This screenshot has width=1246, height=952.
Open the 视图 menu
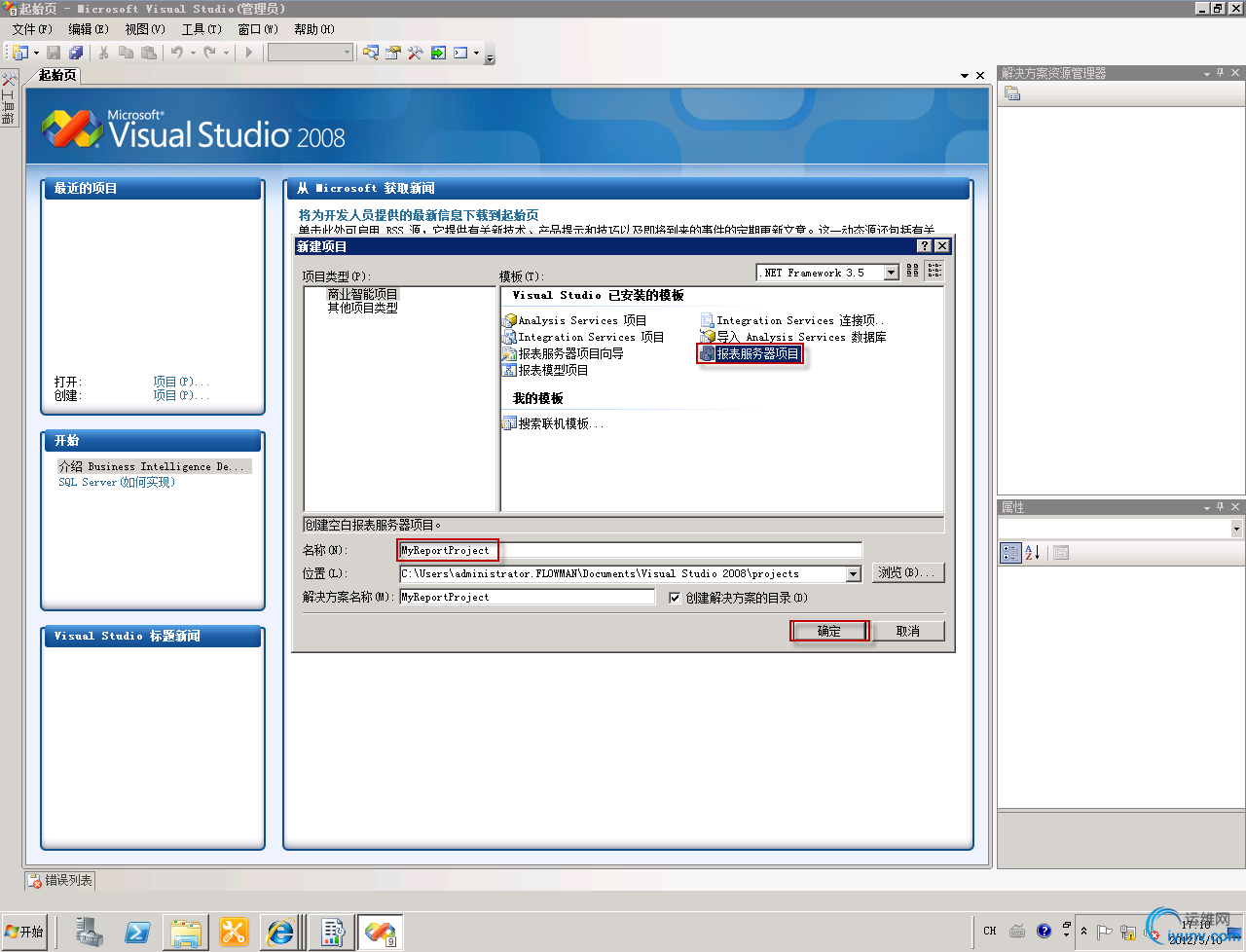[145, 29]
